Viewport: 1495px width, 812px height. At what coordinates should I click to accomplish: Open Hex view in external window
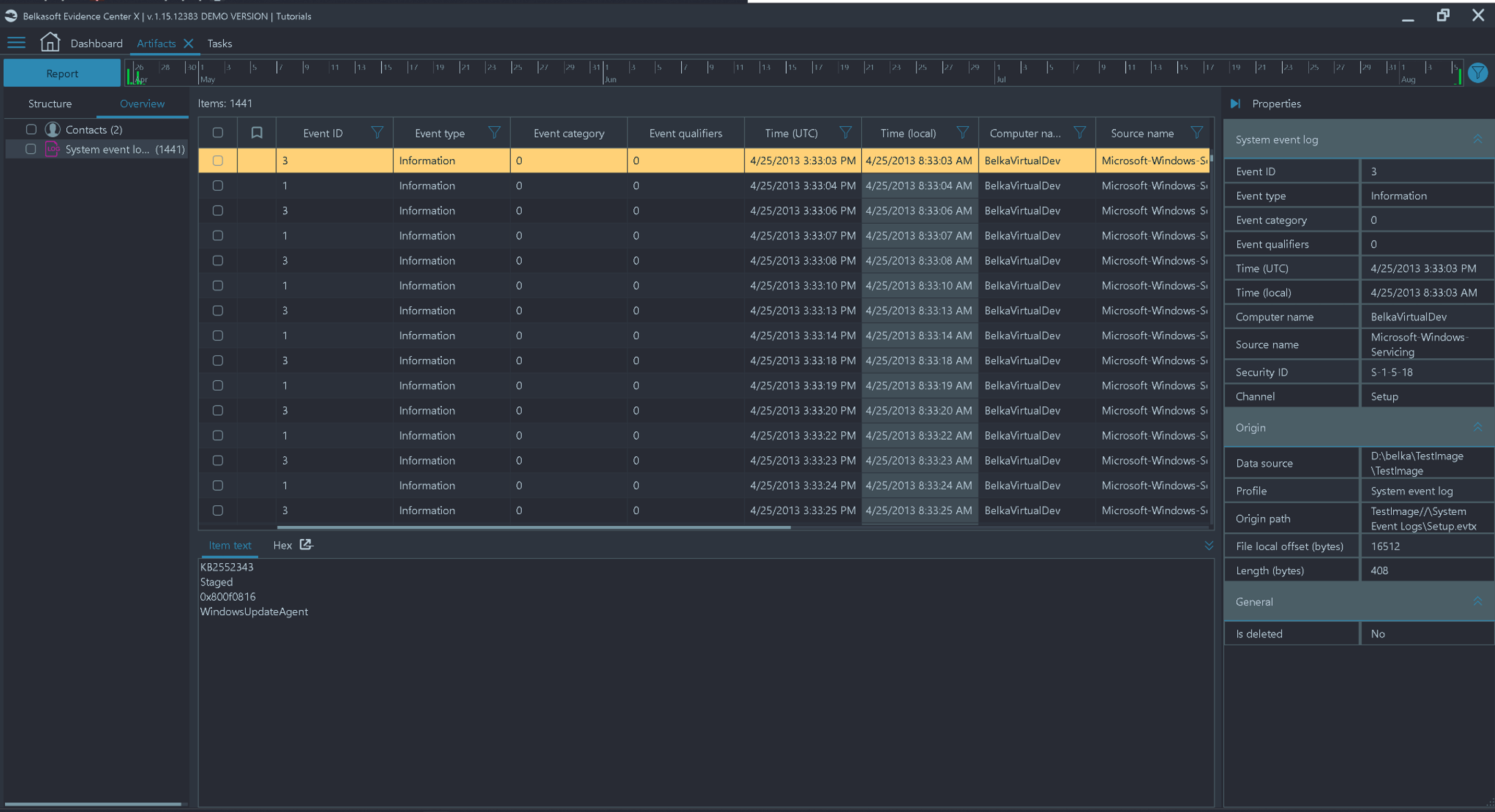click(x=306, y=544)
